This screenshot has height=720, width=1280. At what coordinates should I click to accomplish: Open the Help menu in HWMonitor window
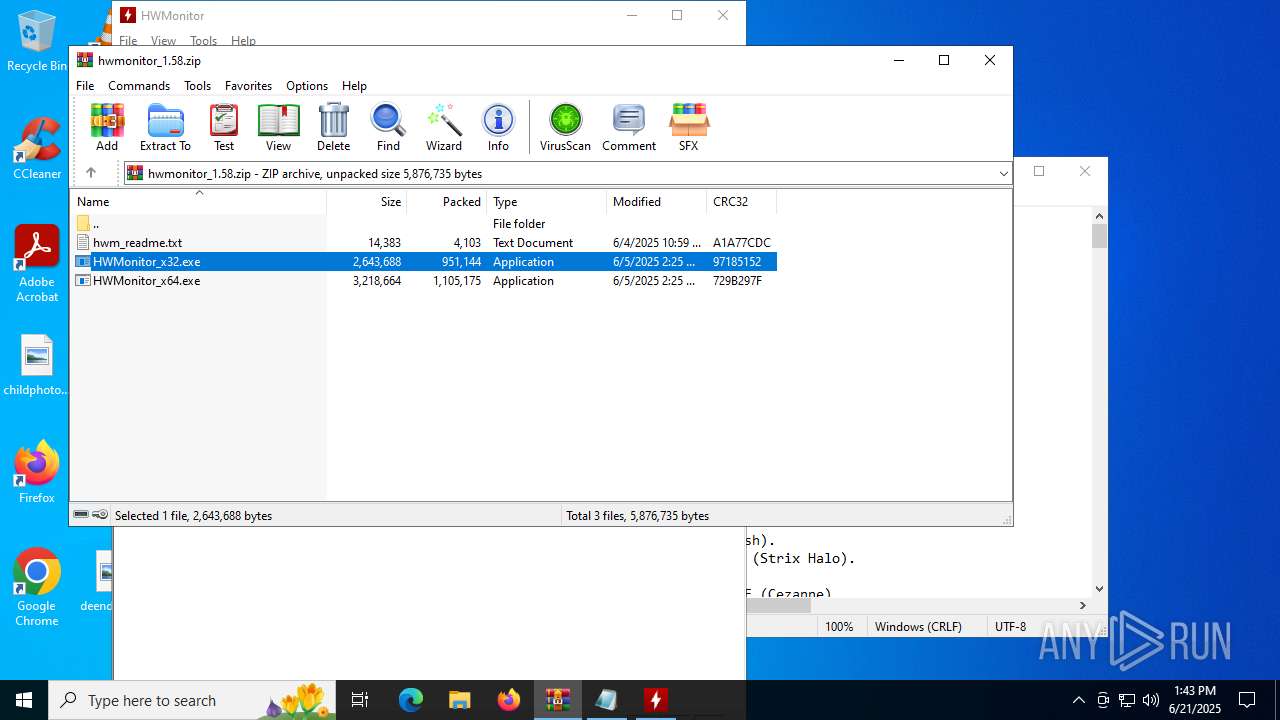243,41
